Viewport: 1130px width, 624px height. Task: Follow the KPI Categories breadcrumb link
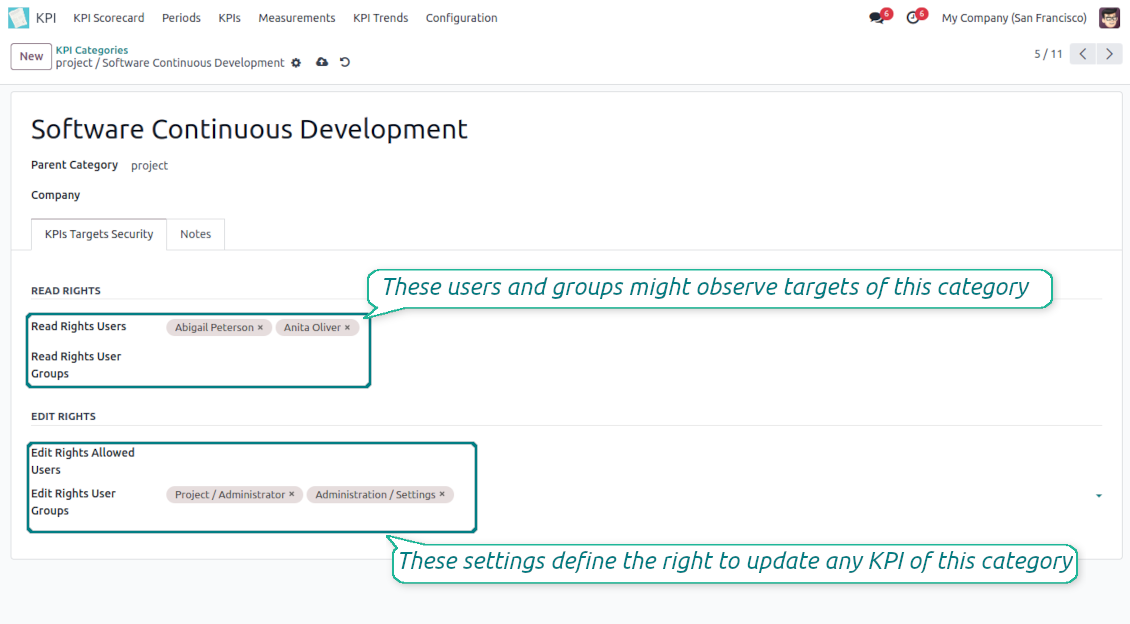coord(92,50)
